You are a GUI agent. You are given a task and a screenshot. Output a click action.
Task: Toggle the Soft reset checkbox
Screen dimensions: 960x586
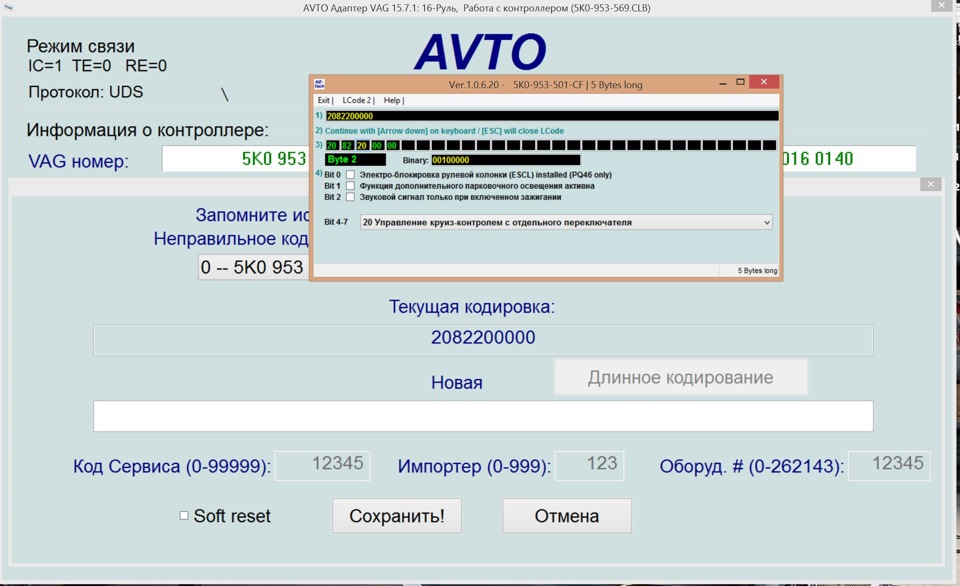point(184,516)
